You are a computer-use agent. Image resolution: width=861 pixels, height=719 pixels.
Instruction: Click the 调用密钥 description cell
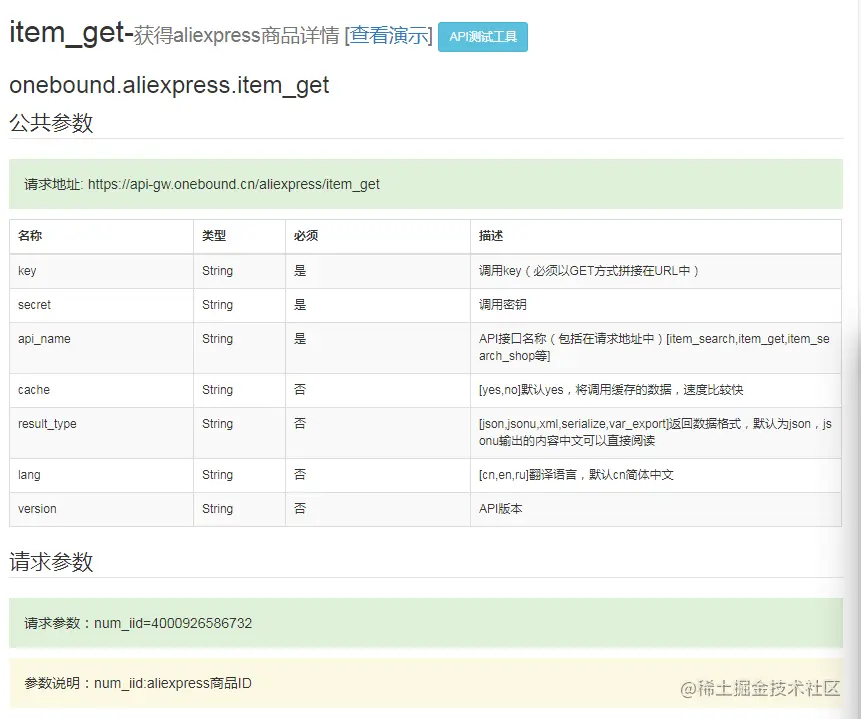[x=656, y=305]
